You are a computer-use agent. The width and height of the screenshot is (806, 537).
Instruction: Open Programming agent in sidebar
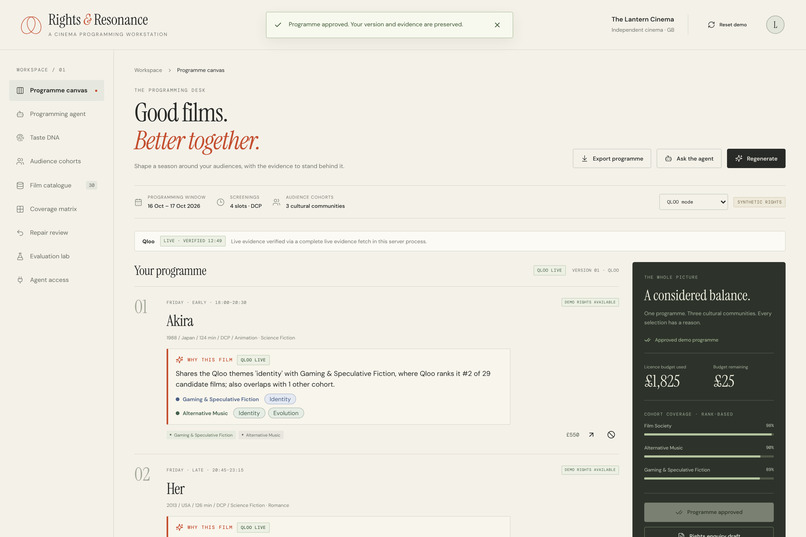click(x=57, y=114)
